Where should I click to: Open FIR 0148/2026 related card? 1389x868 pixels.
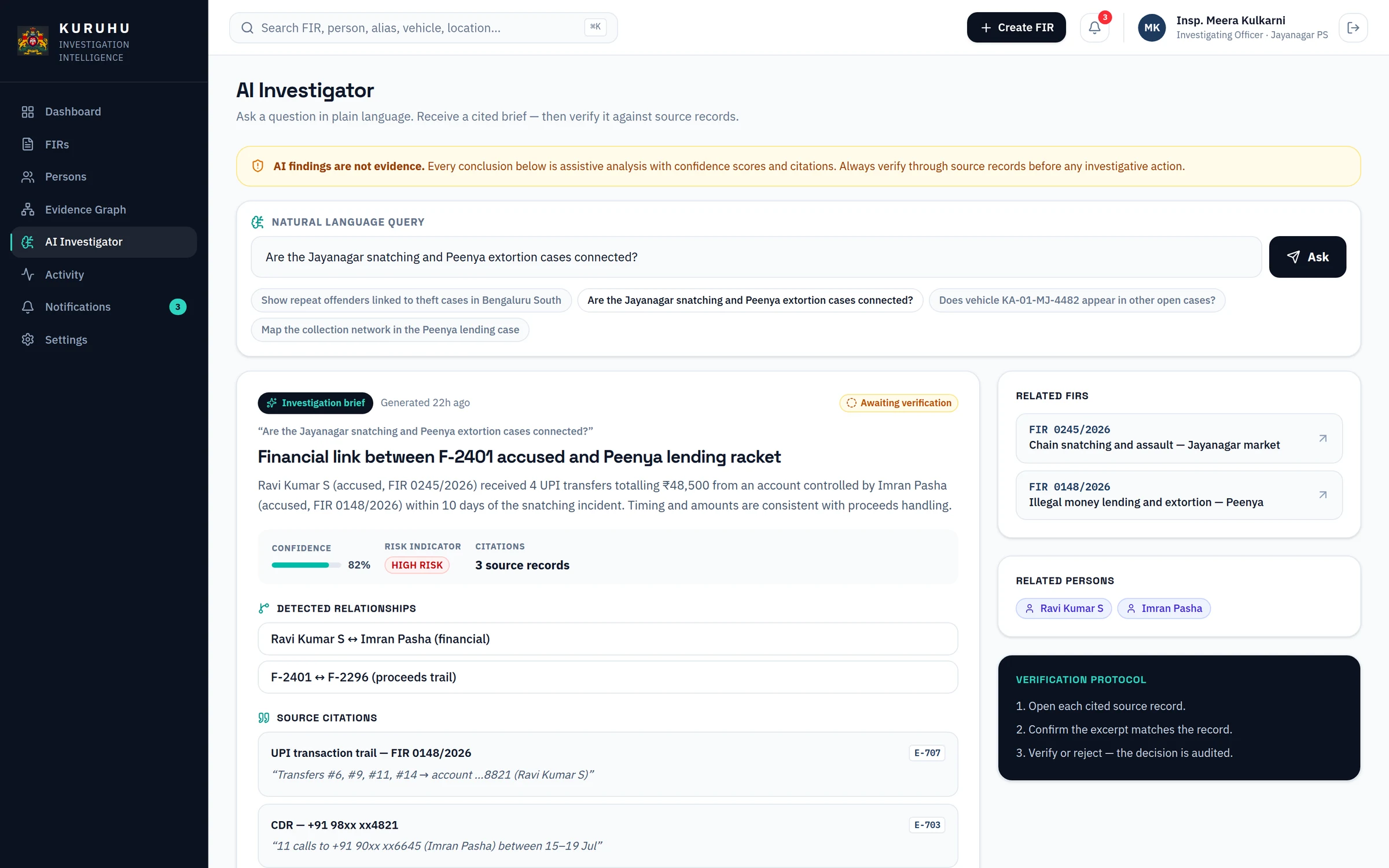[1179, 495]
